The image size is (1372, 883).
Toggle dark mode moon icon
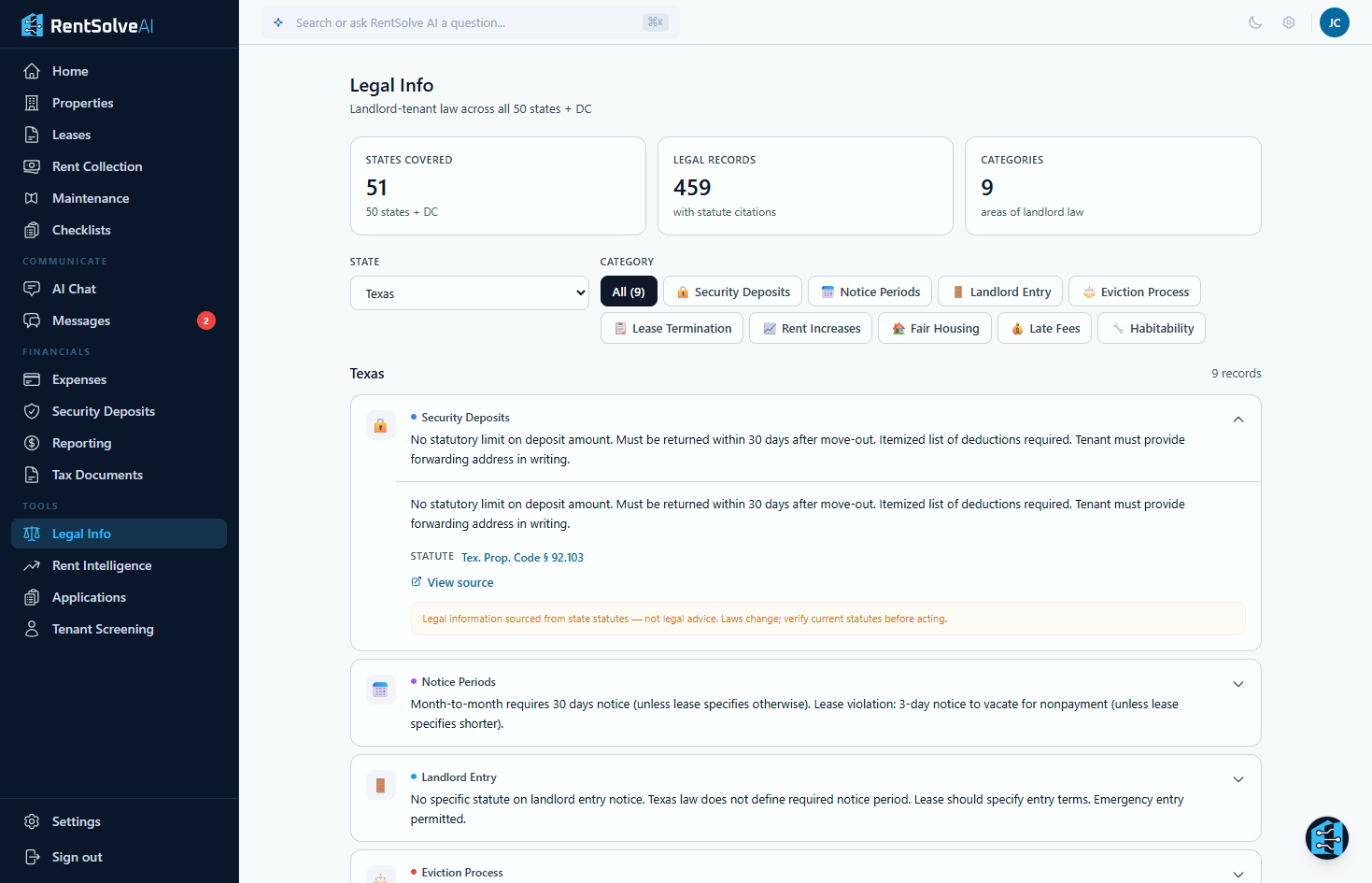[1255, 22]
